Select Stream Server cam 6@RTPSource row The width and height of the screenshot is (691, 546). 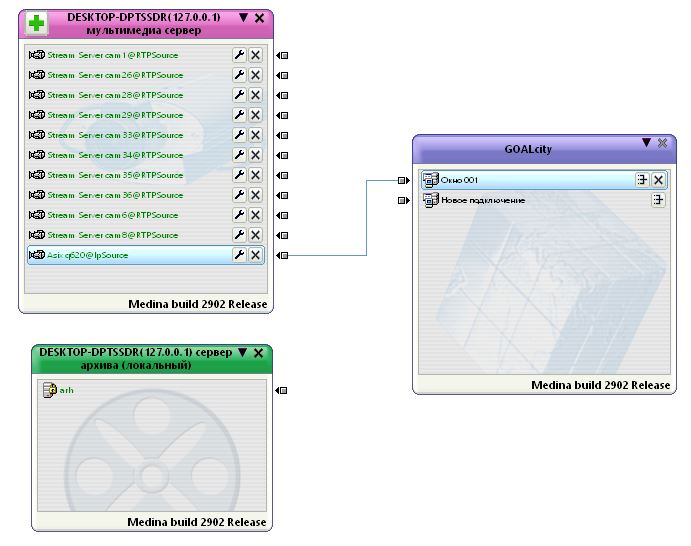pyautogui.click(x=146, y=215)
